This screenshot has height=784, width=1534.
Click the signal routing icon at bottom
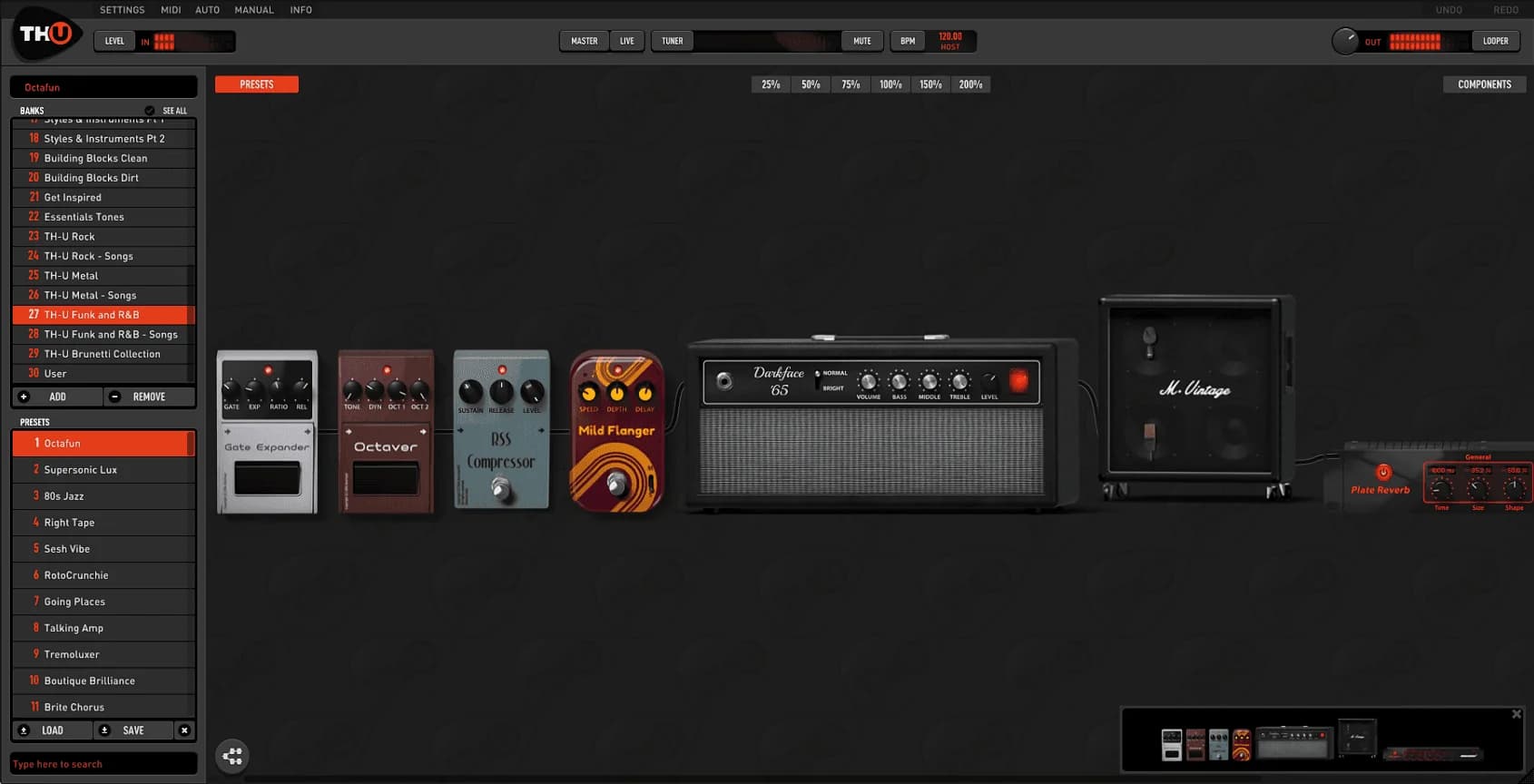pyautogui.click(x=232, y=755)
